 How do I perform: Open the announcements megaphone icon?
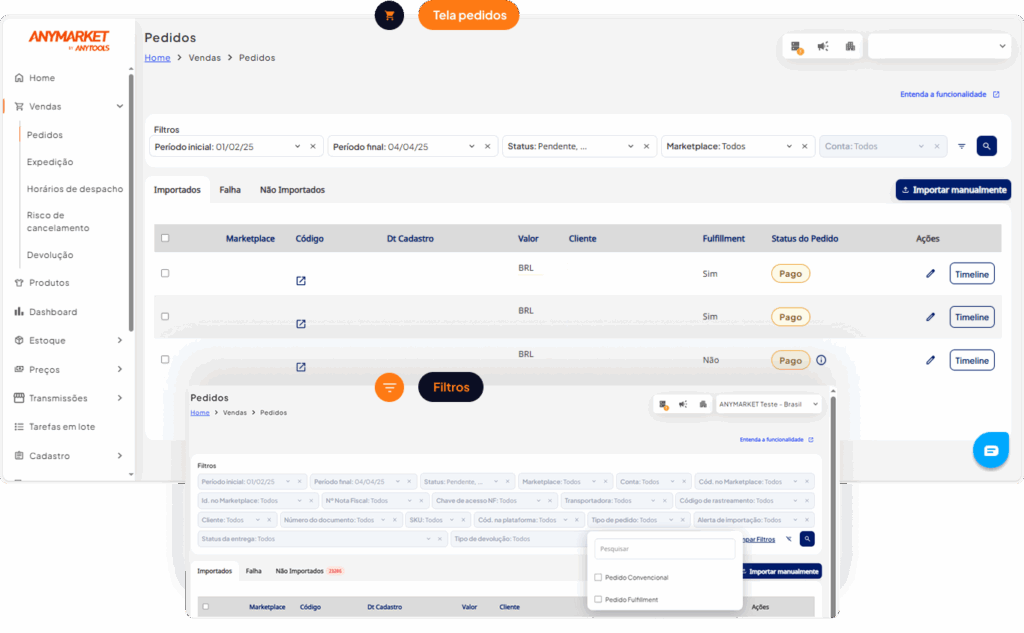(x=823, y=46)
